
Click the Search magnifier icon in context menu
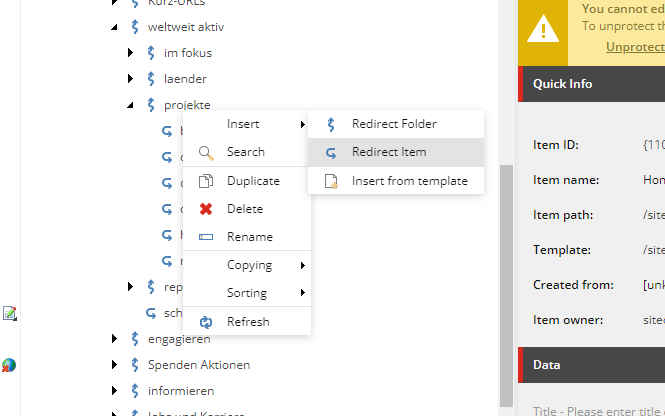[x=206, y=153]
